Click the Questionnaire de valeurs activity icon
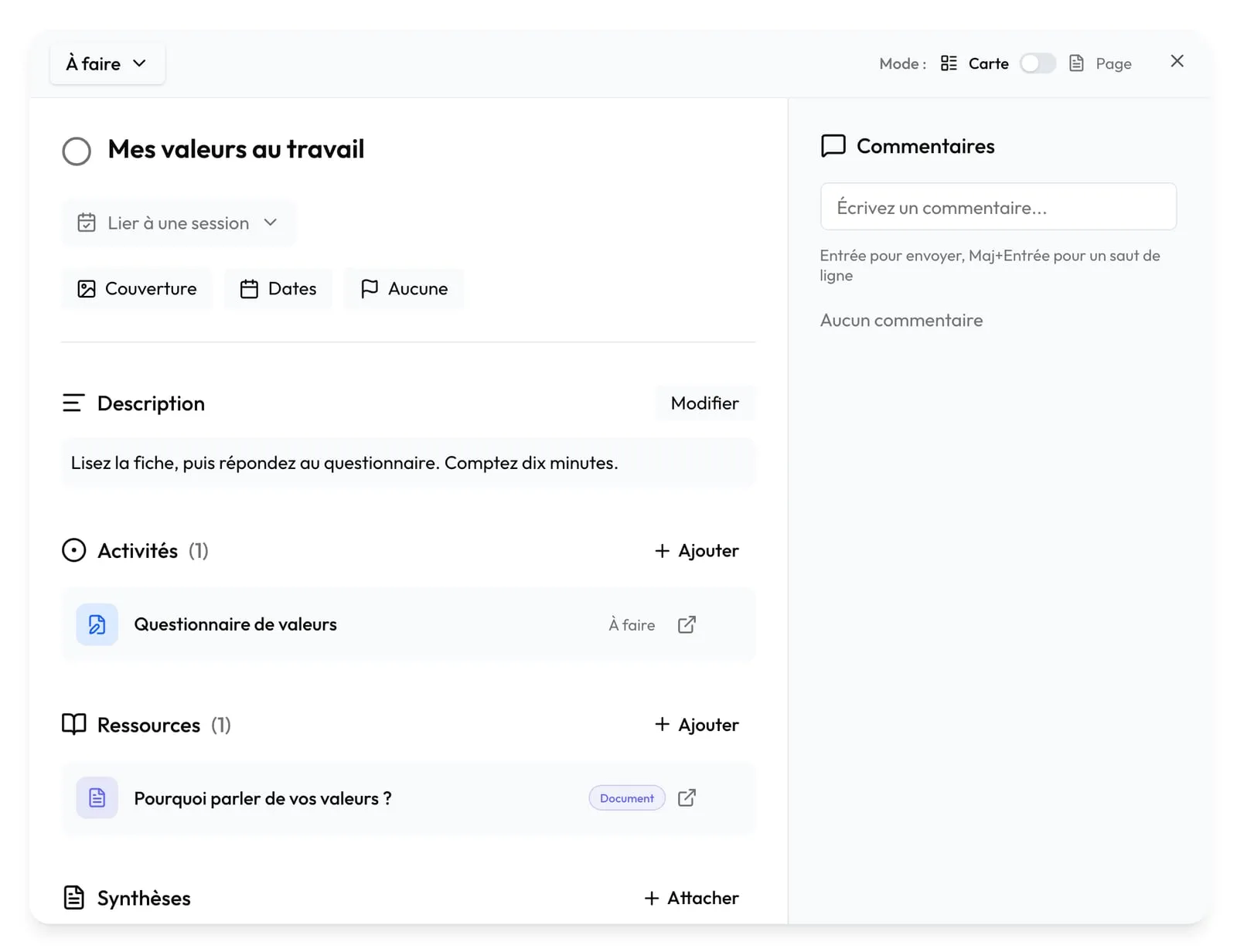The height and width of the screenshot is (952, 1237). pyautogui.click(x=97, y=624)
